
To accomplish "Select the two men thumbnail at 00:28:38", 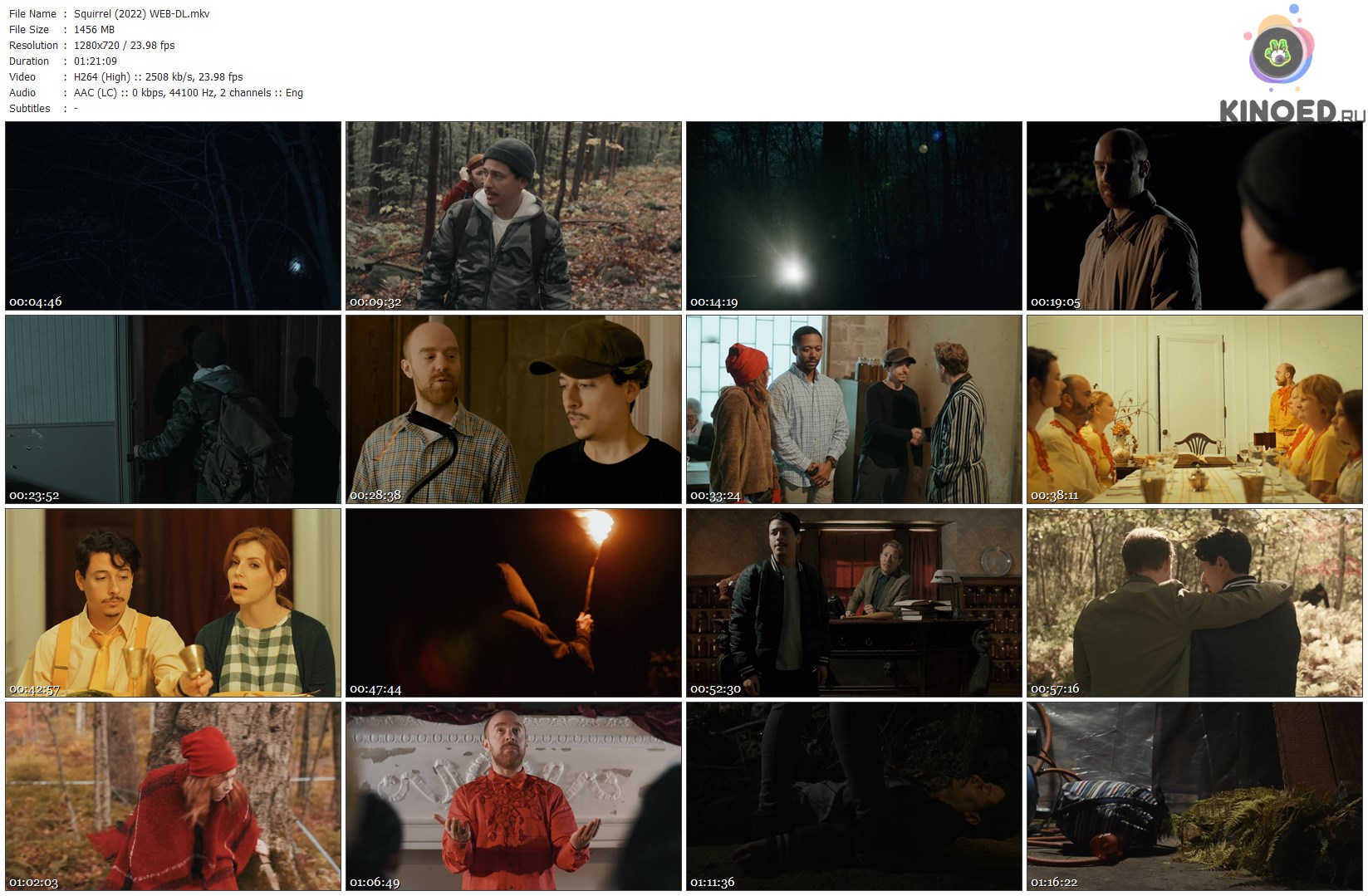I will pyautogui.click(x=513, y=409).
